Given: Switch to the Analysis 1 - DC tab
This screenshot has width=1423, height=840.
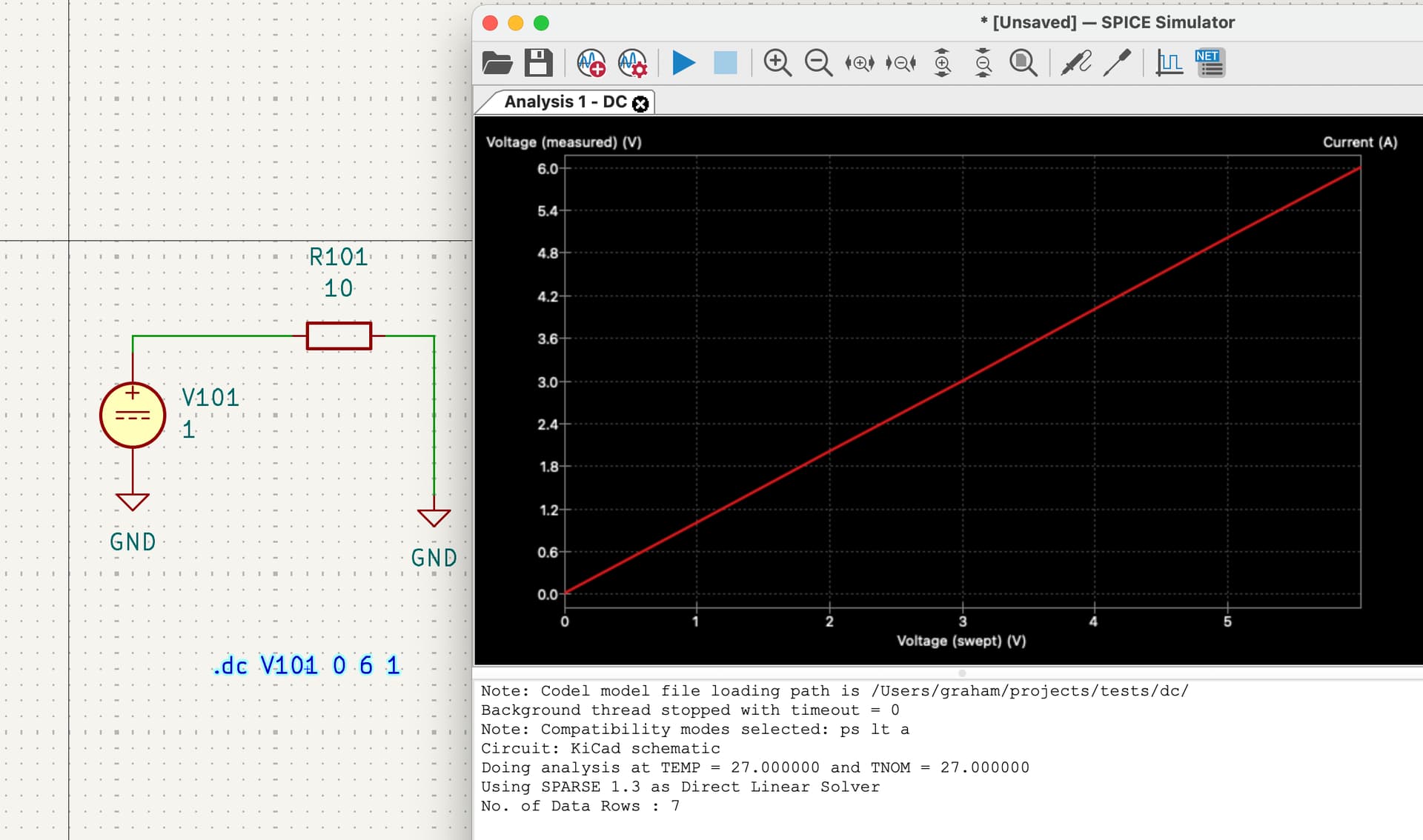Looking at the screenshot, I should click(x=565, y=102).
